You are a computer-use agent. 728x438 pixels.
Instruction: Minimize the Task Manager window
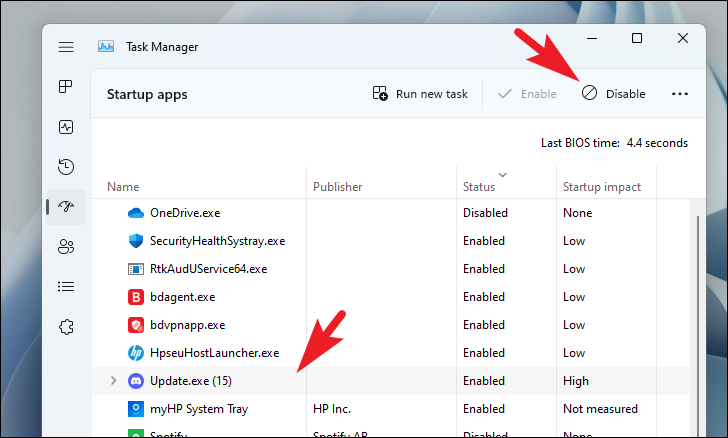(x=592, y=38)
